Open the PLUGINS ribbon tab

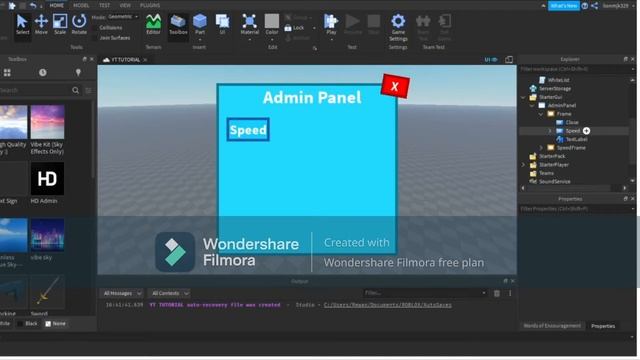pyautogui.click(x=150, y=5)
